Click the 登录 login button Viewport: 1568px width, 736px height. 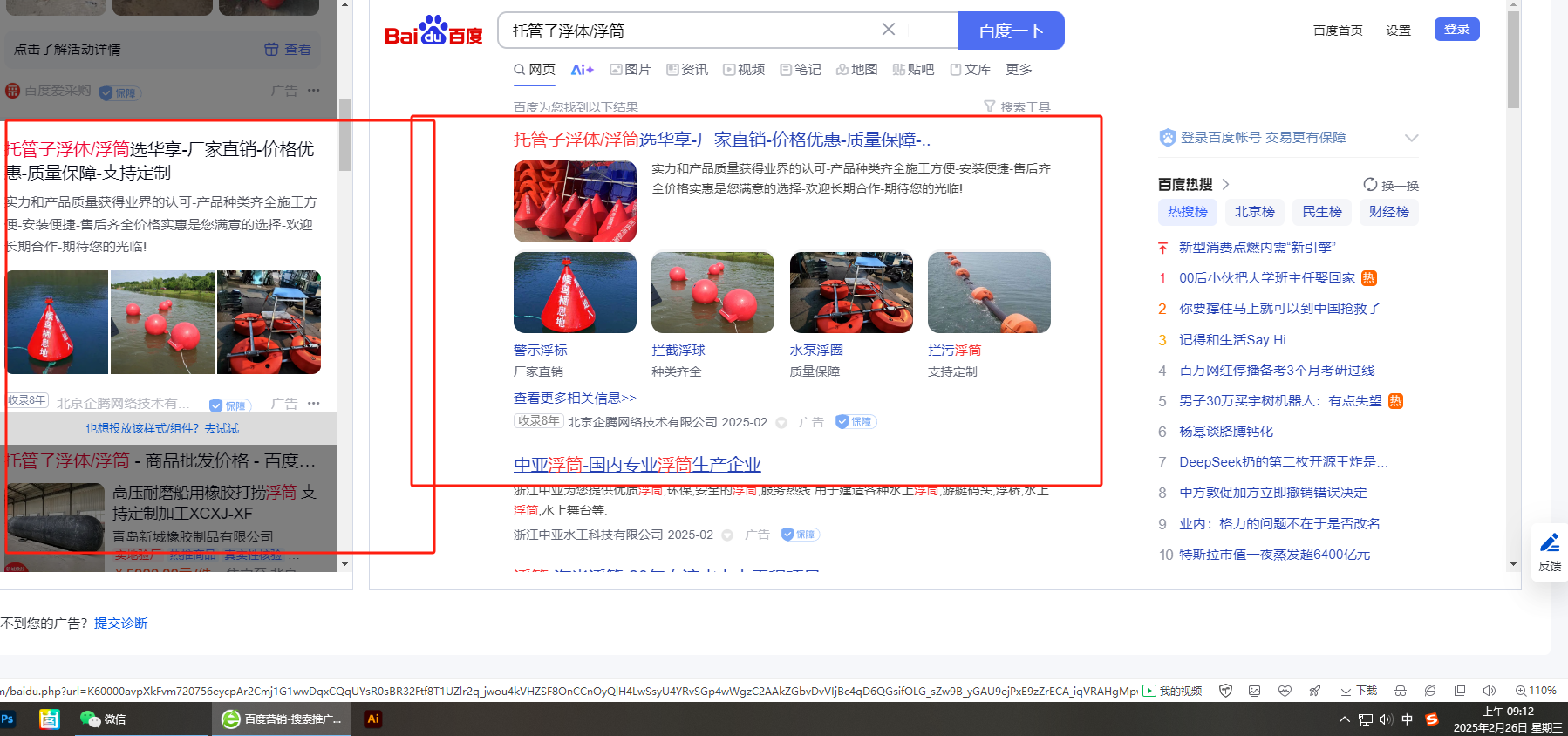[1457, 30]
